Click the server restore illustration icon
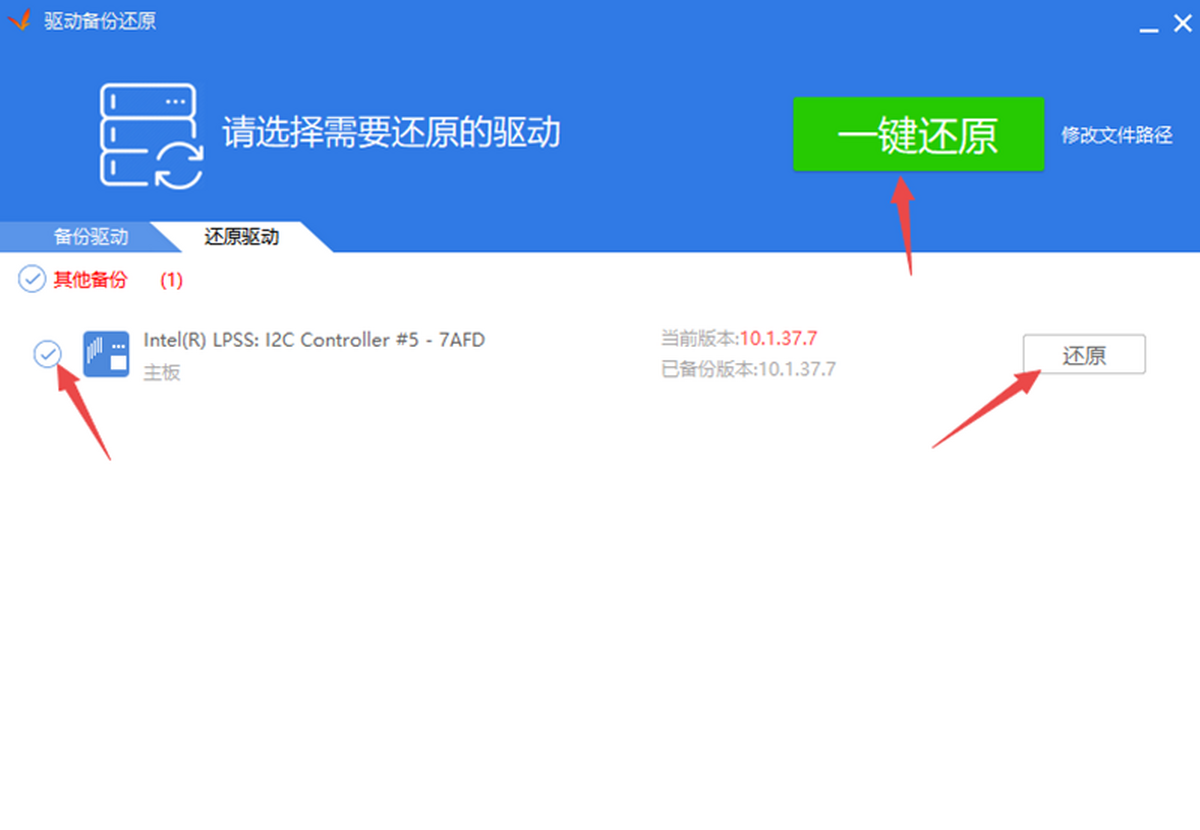The image size is (1200, 830). (151, 136)
